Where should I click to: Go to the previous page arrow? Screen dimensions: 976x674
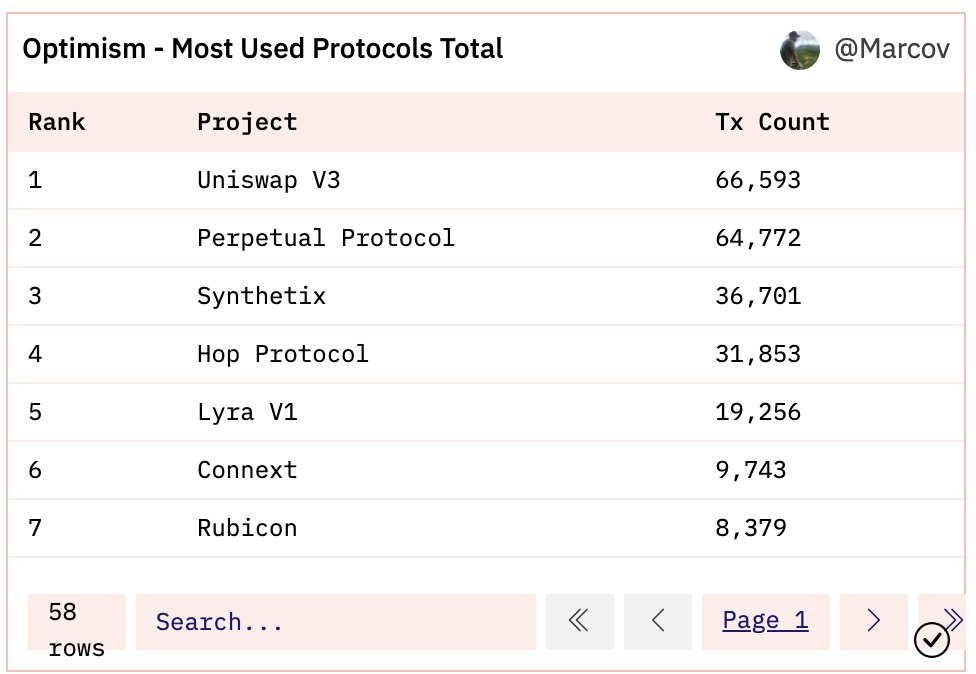coord(658,621)
